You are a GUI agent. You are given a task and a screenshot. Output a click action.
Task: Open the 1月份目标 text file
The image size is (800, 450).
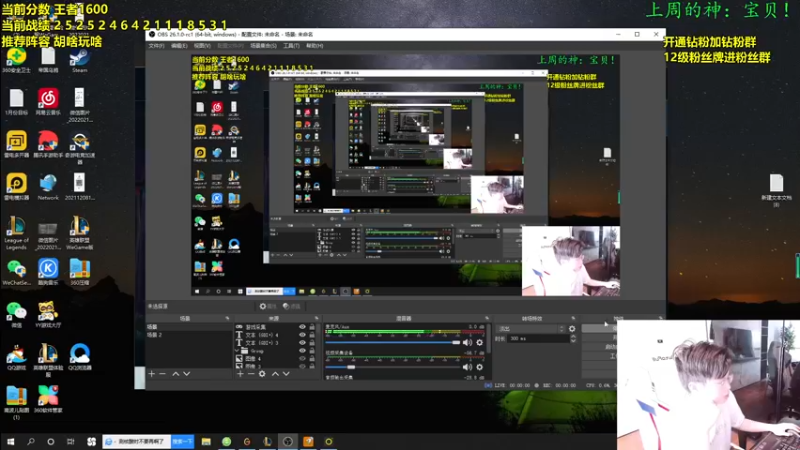point(16,101)
